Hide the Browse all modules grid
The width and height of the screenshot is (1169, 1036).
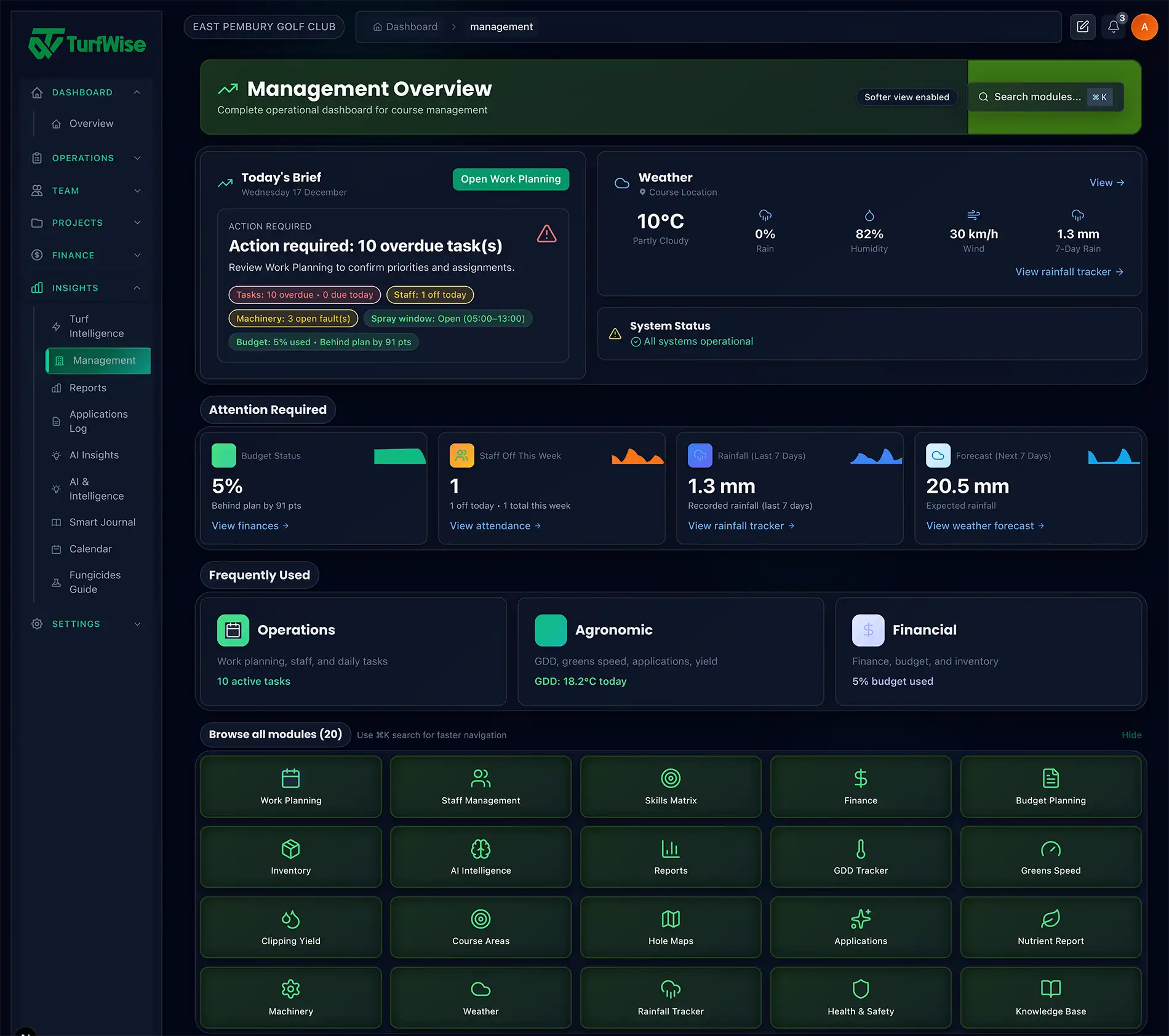click(x=1131, y=735)
